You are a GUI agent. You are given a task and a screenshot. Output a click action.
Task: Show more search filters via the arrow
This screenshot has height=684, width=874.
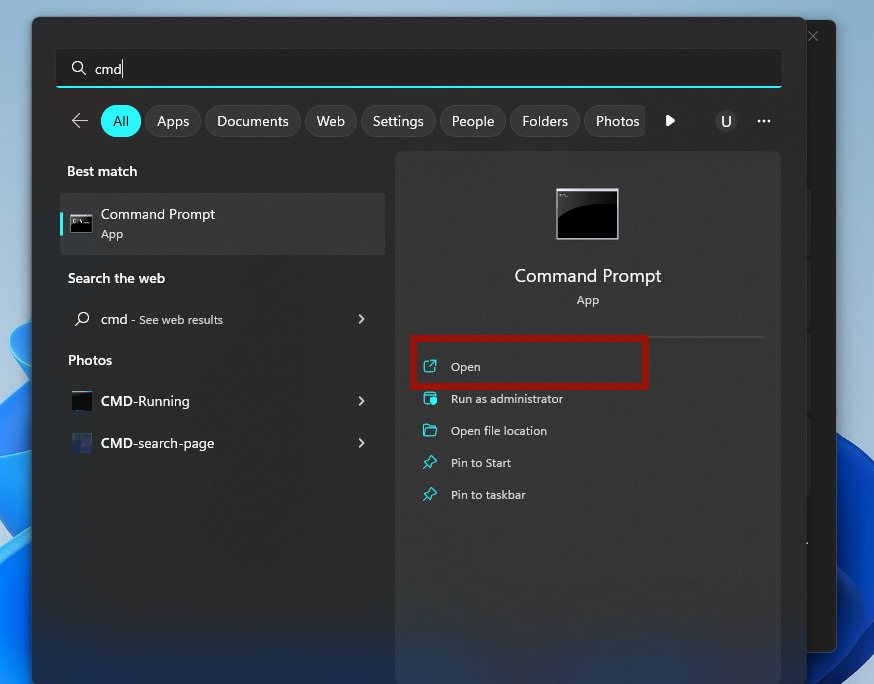(669, 120)
